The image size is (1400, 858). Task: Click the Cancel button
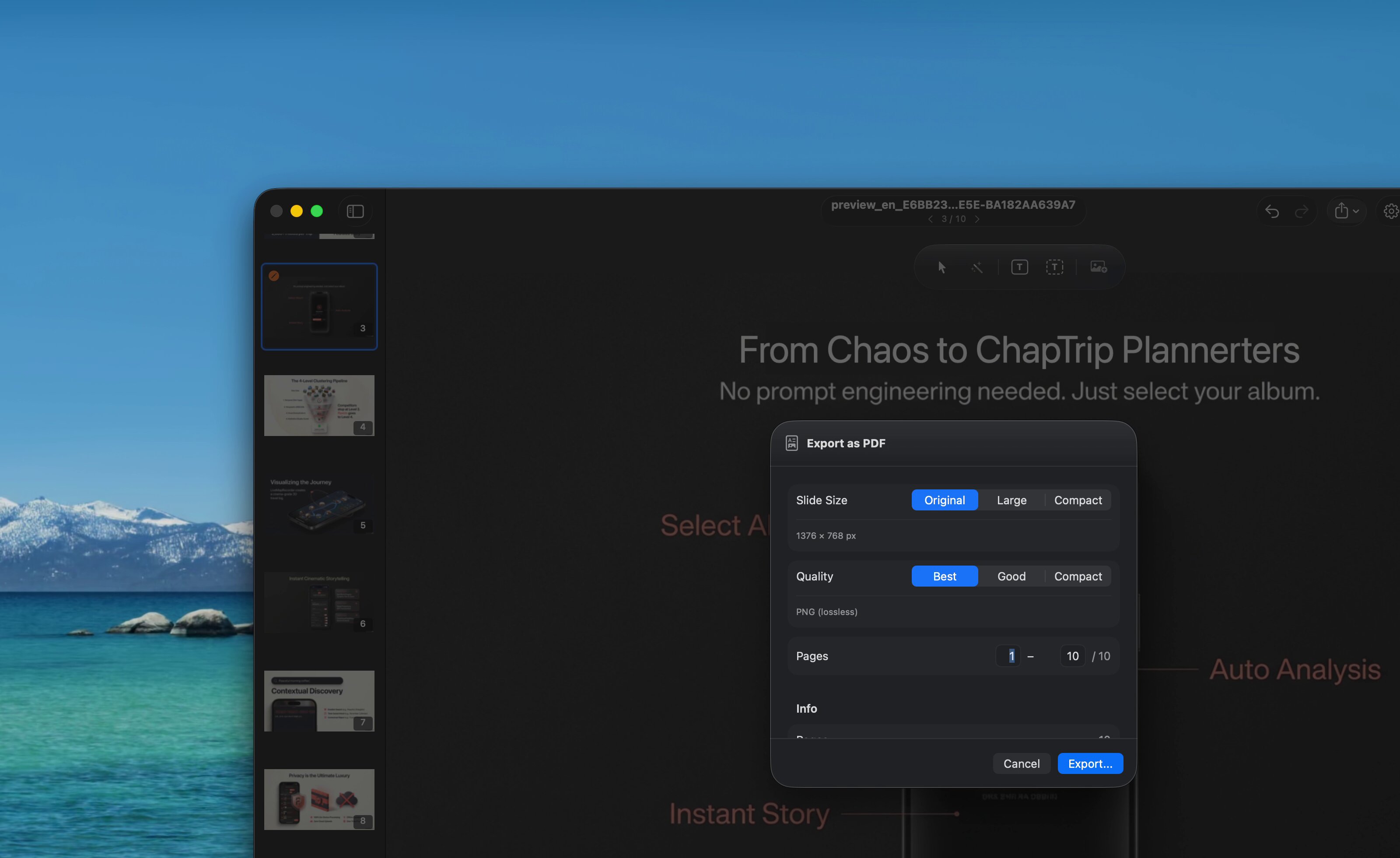1021,763
